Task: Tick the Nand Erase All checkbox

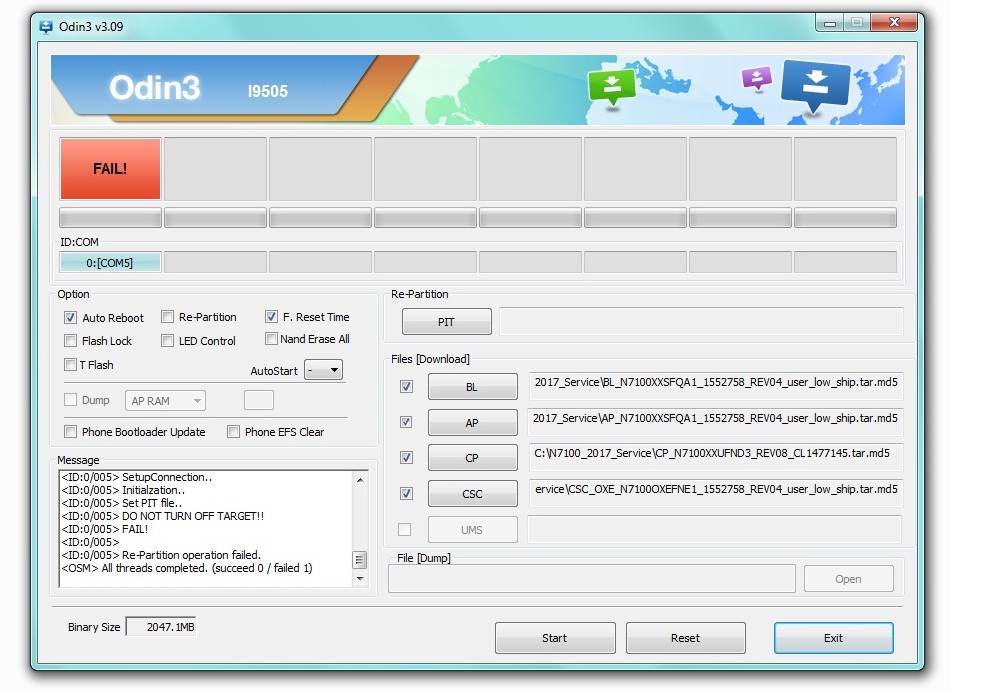Action: 272,339
